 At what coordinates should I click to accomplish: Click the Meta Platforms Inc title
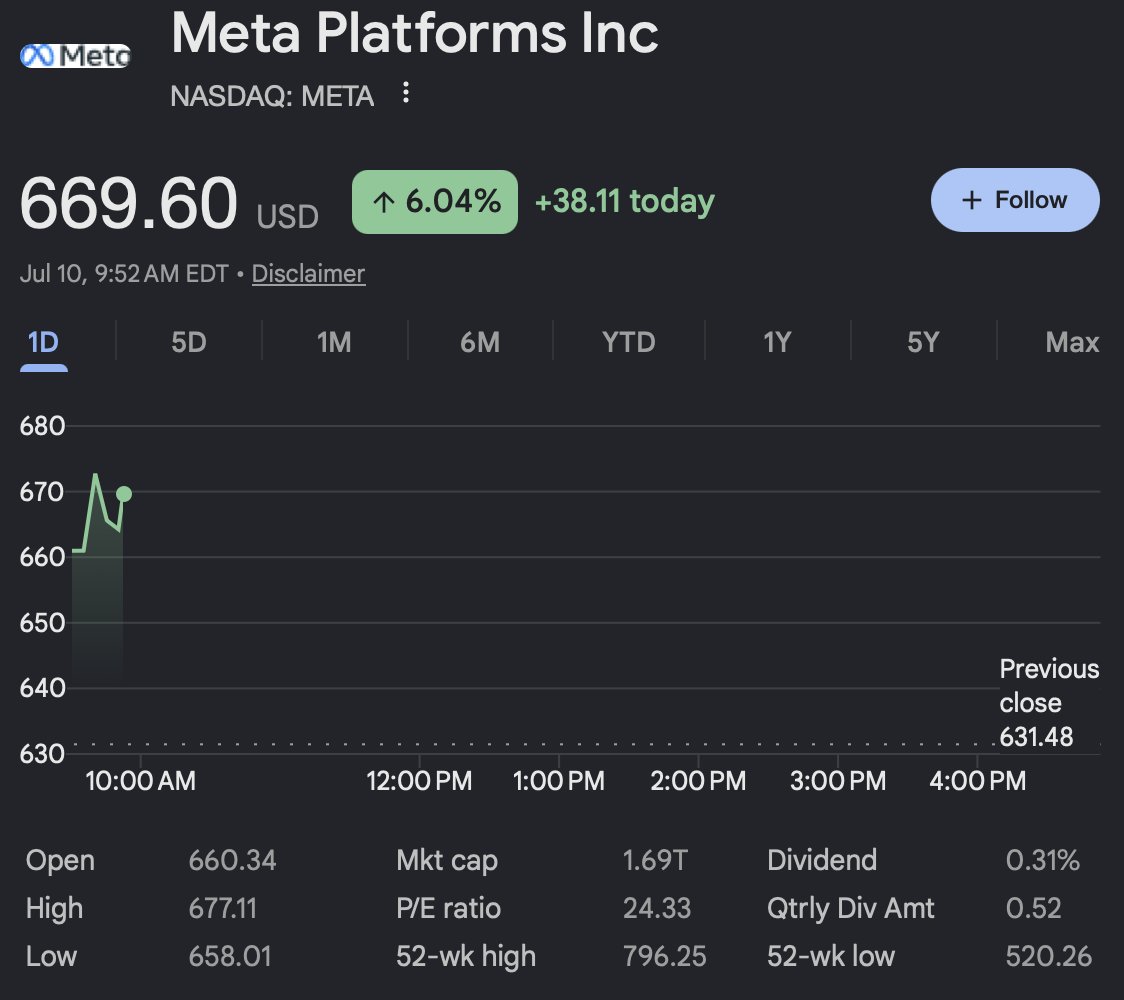click(414, 33)
